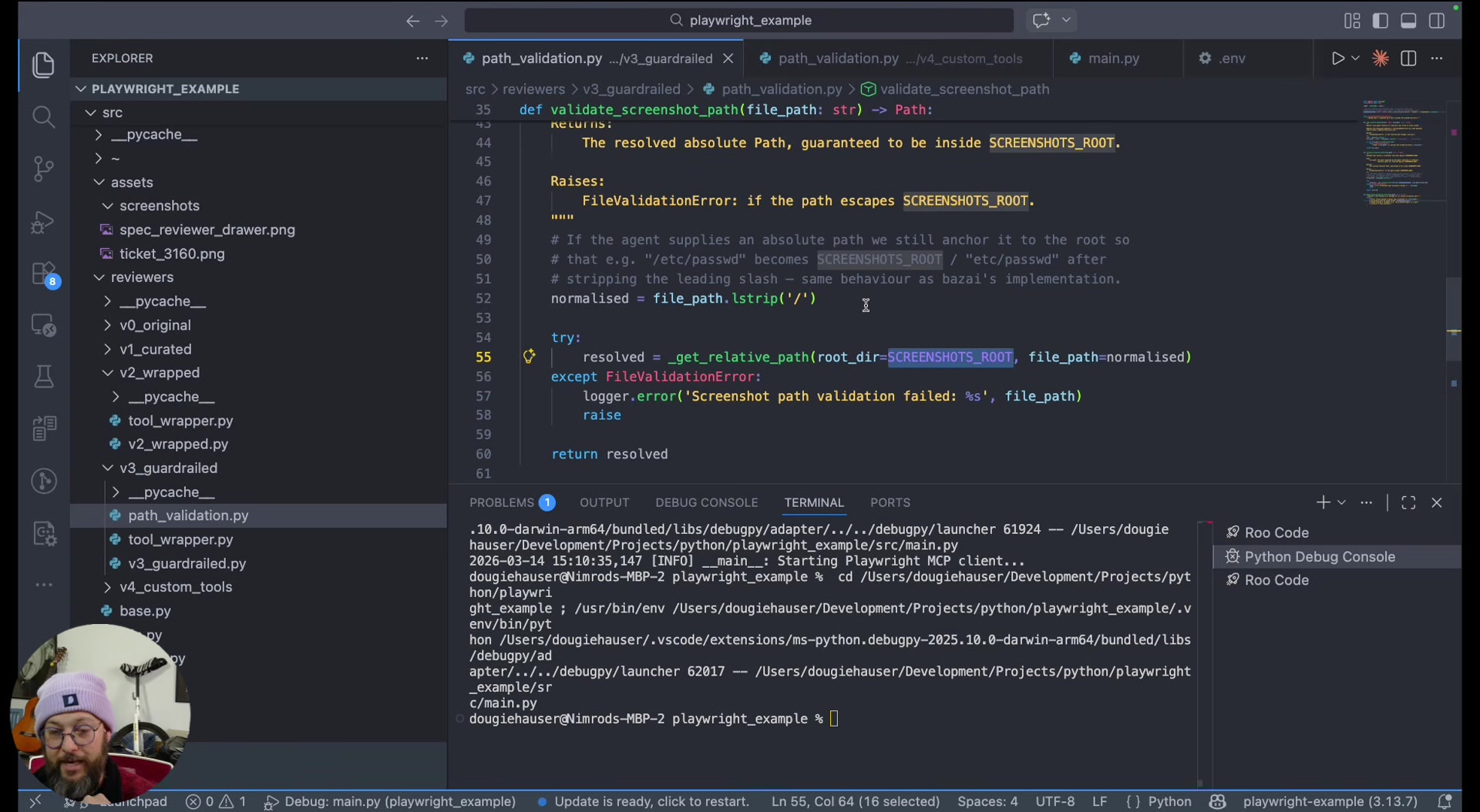Open the Extensions view showing 8 updates
Screen dimensions: 1480x812
44,273
